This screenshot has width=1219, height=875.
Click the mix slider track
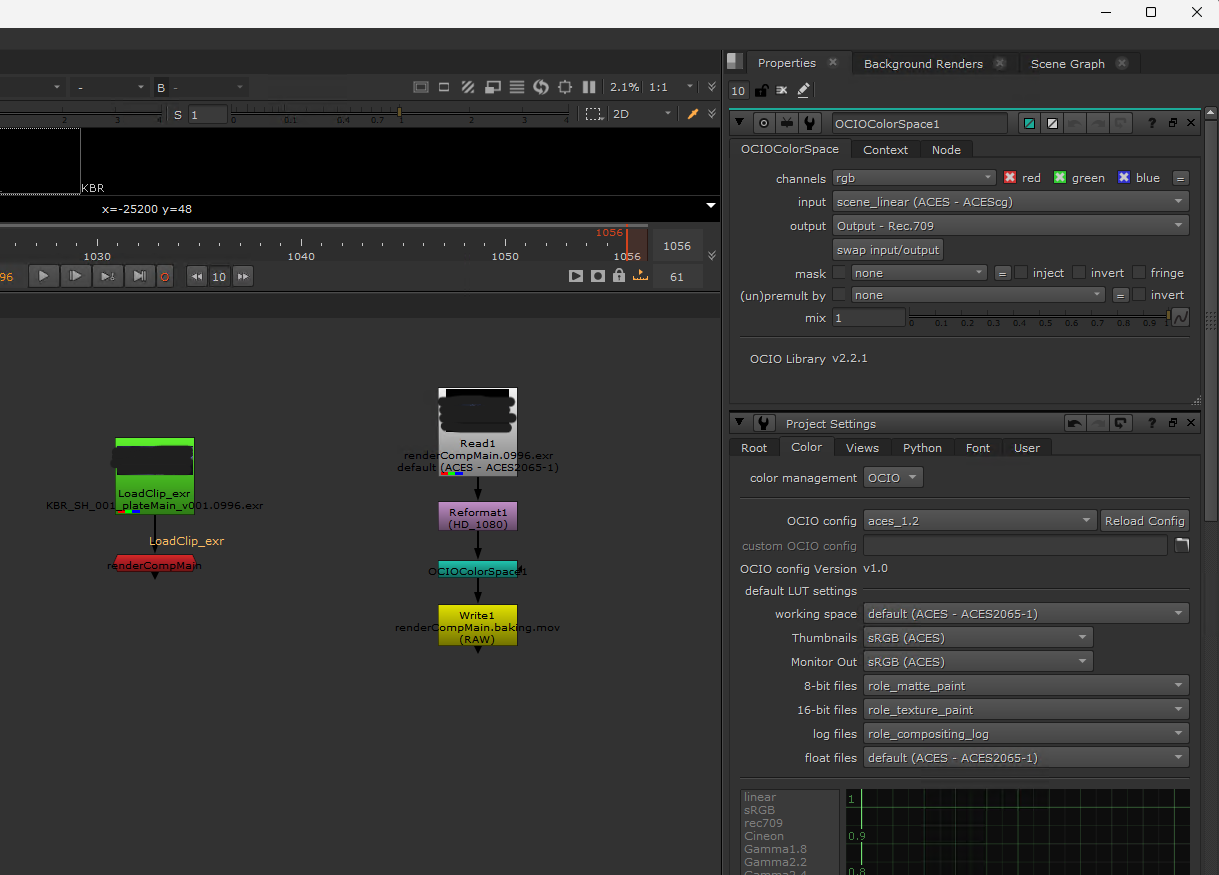point(1038,315)
